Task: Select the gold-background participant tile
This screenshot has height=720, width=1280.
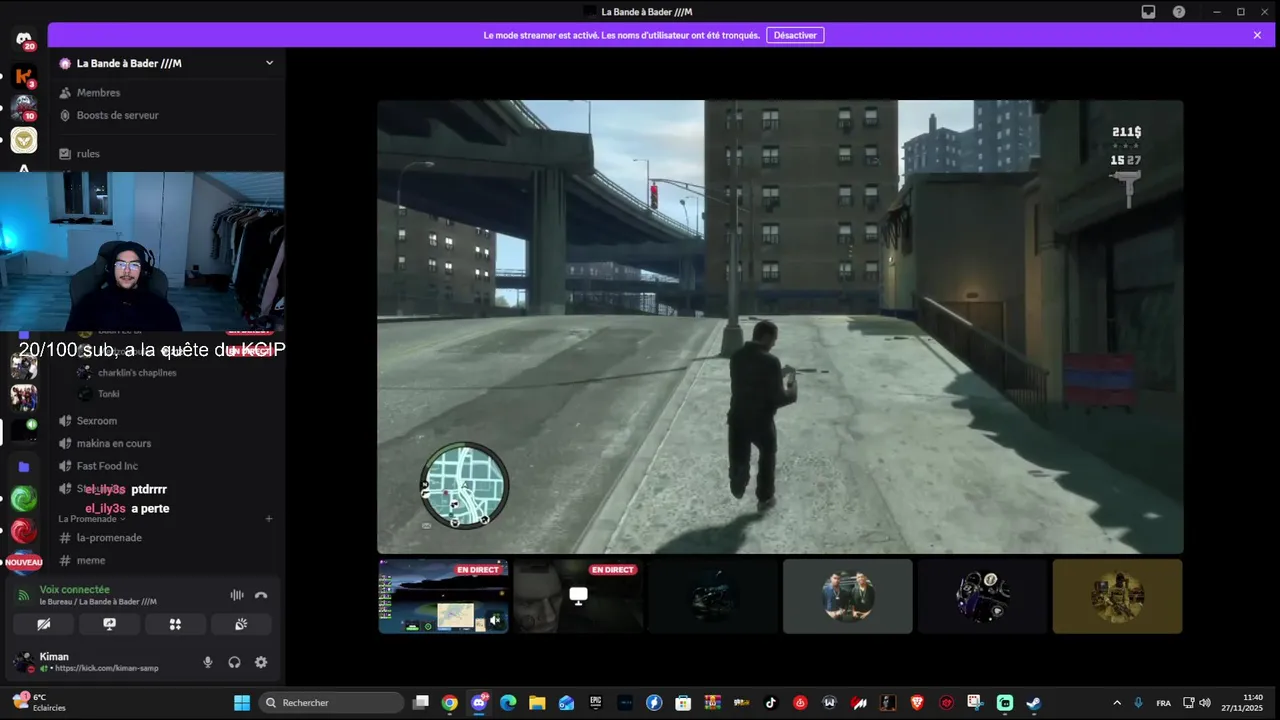Action: [x=1118, y=596]
